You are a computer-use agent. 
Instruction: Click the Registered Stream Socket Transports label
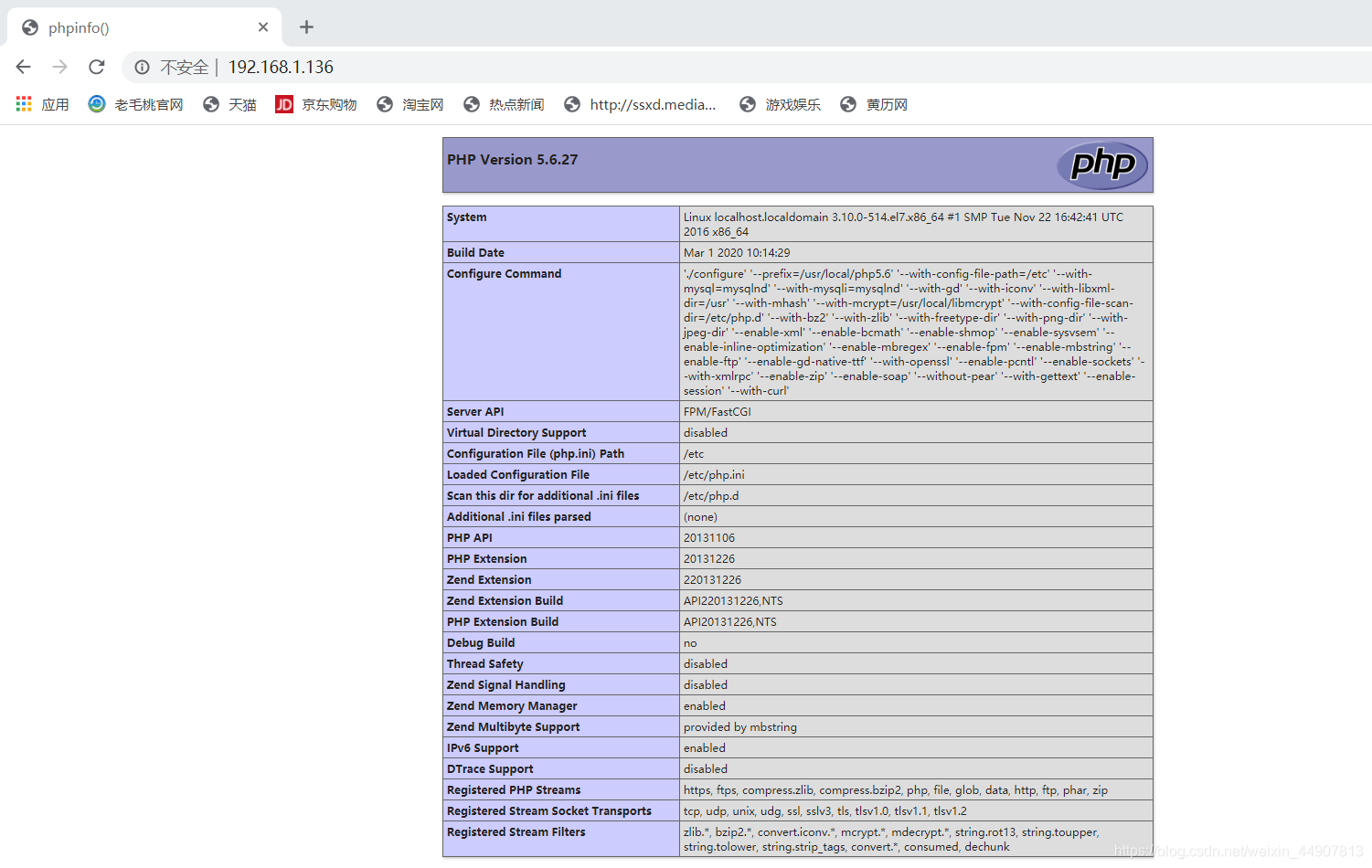click(549, 811)
